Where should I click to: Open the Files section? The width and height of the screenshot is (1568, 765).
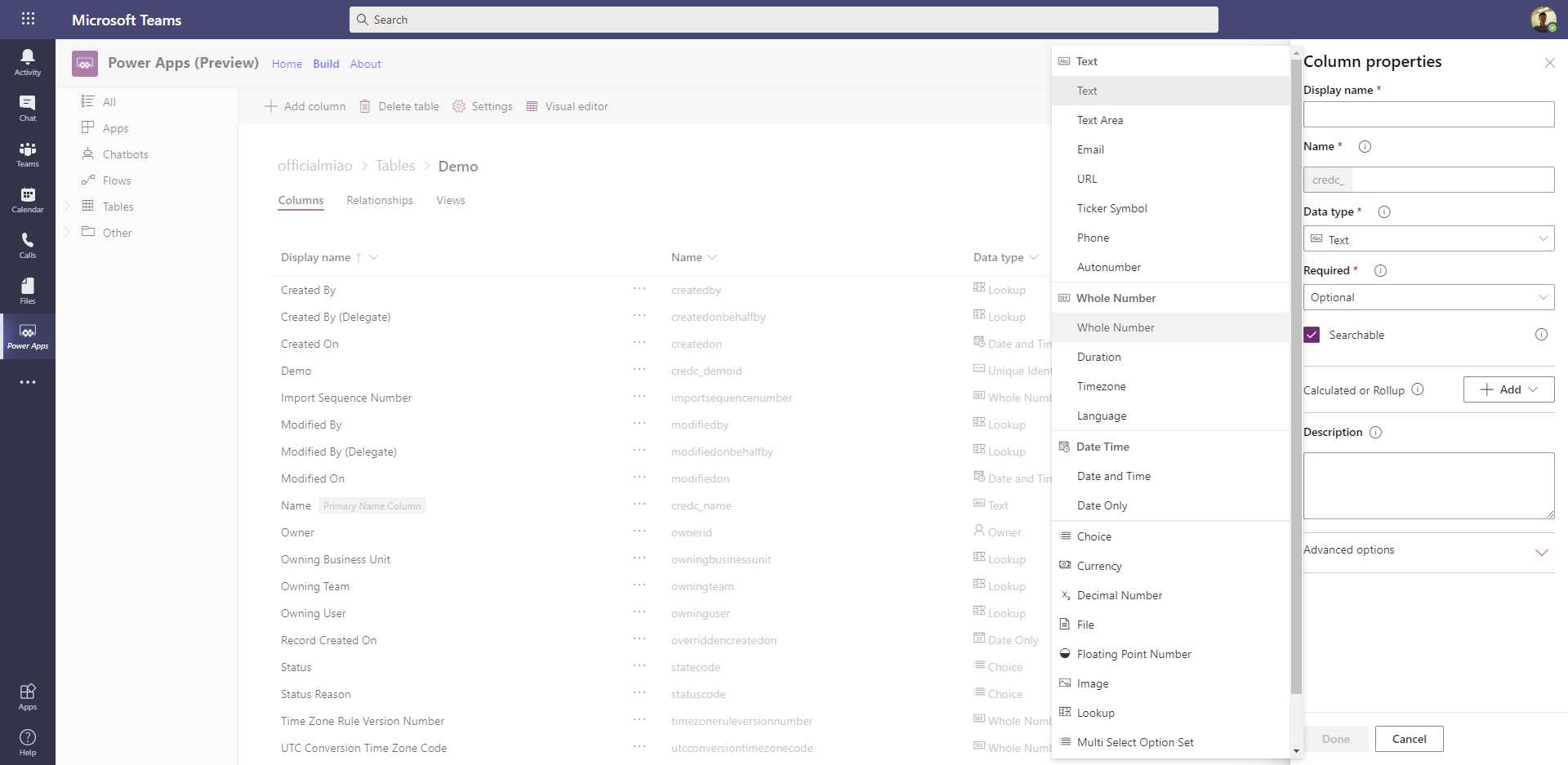(x=28, y=291)
